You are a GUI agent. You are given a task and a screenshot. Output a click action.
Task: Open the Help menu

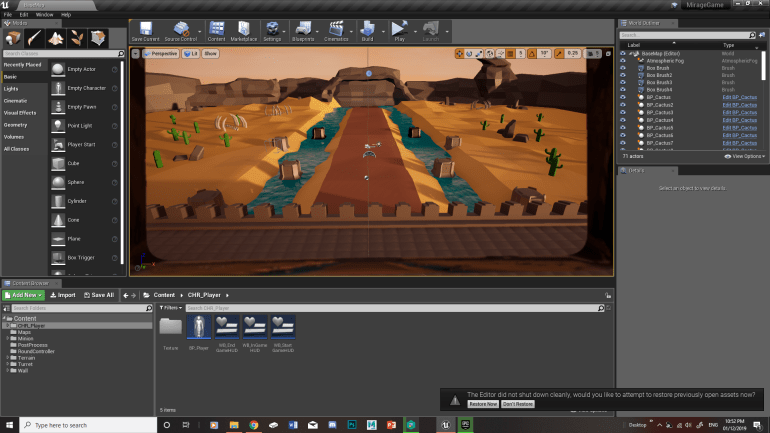[x=66, y=15]
